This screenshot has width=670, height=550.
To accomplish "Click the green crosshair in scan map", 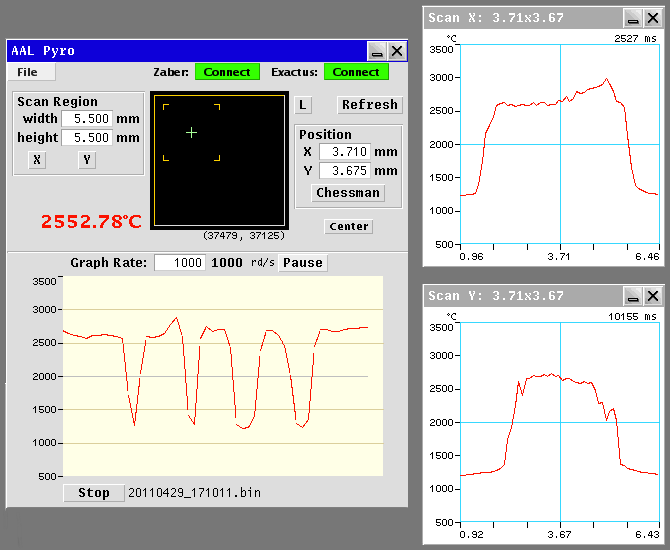I will tap(191, 133).
